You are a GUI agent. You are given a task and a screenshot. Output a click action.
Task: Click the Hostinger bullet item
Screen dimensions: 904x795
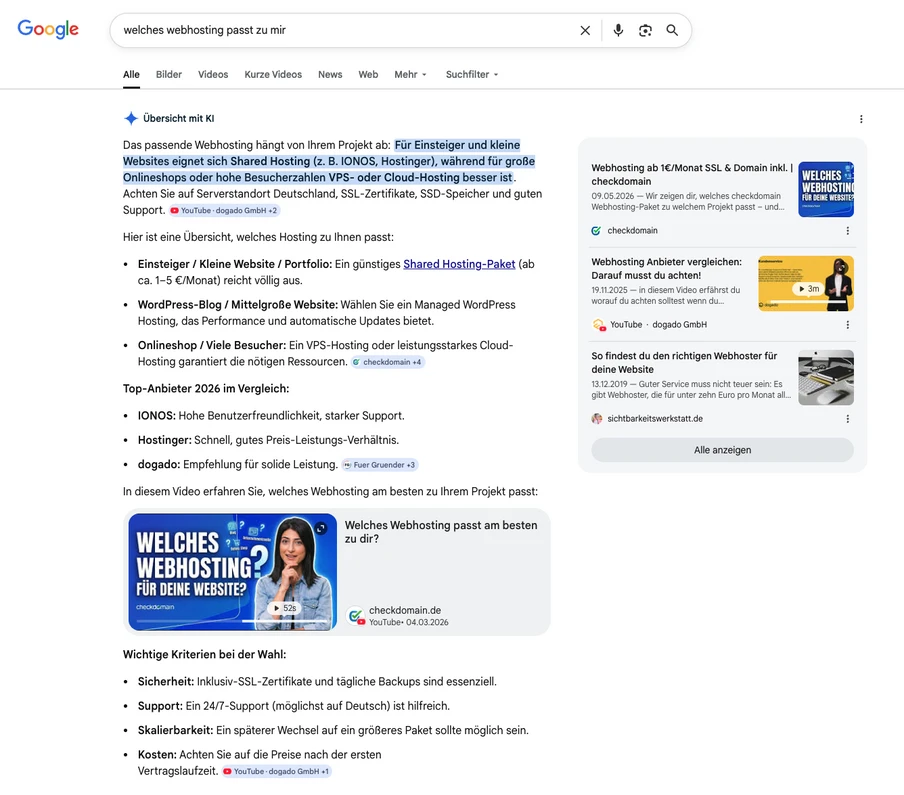coord(268,440)
